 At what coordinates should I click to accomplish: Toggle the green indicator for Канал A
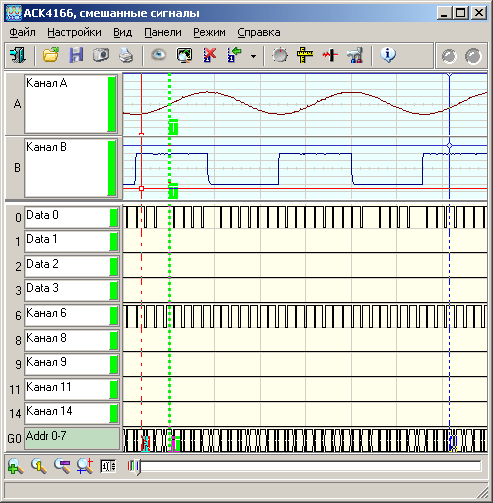[x=112, y=104]
